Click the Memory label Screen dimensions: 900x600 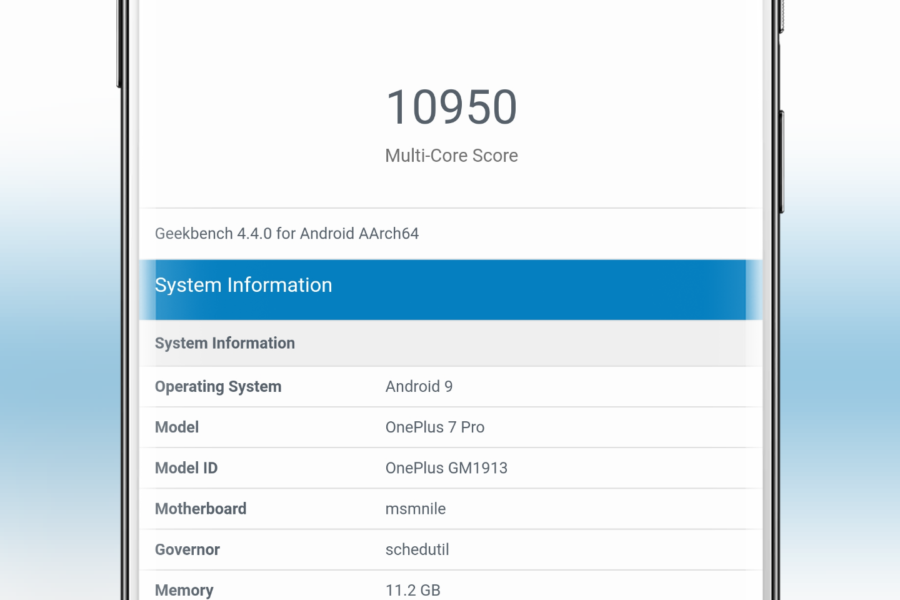coord(184,590)
